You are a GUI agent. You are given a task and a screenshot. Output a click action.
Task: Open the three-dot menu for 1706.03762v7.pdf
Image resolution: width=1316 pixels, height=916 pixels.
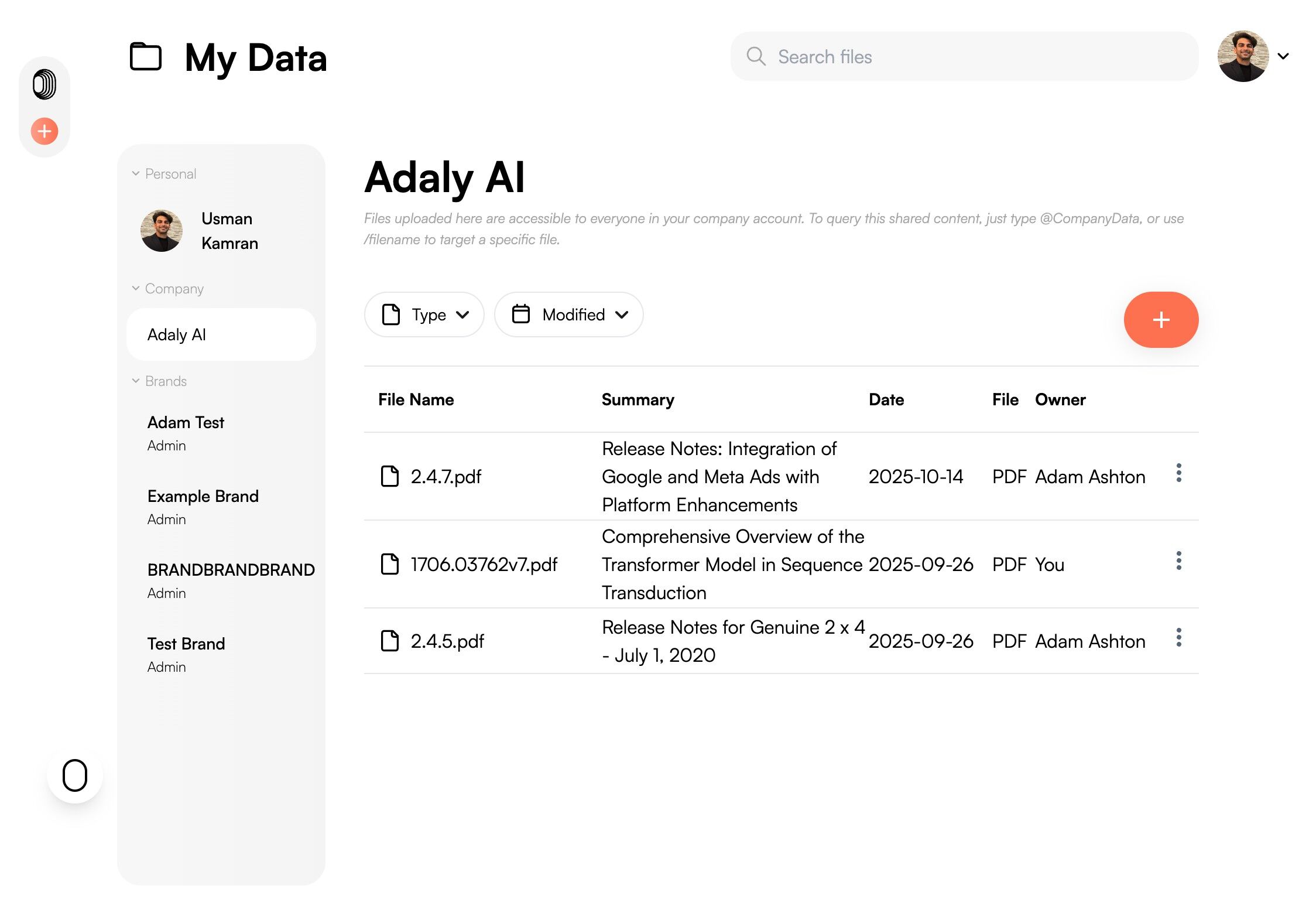[1178, 561]
